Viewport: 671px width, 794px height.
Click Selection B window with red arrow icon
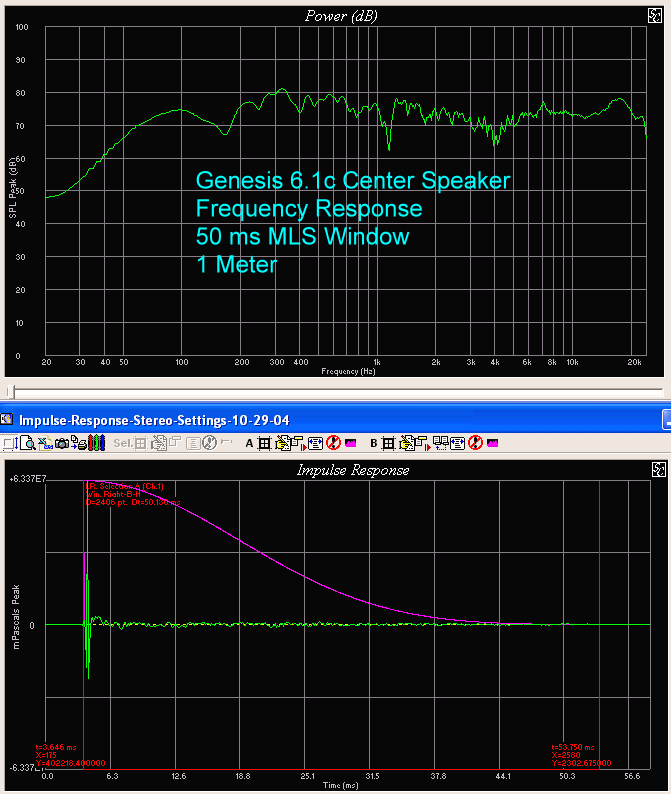click(423, 444)
